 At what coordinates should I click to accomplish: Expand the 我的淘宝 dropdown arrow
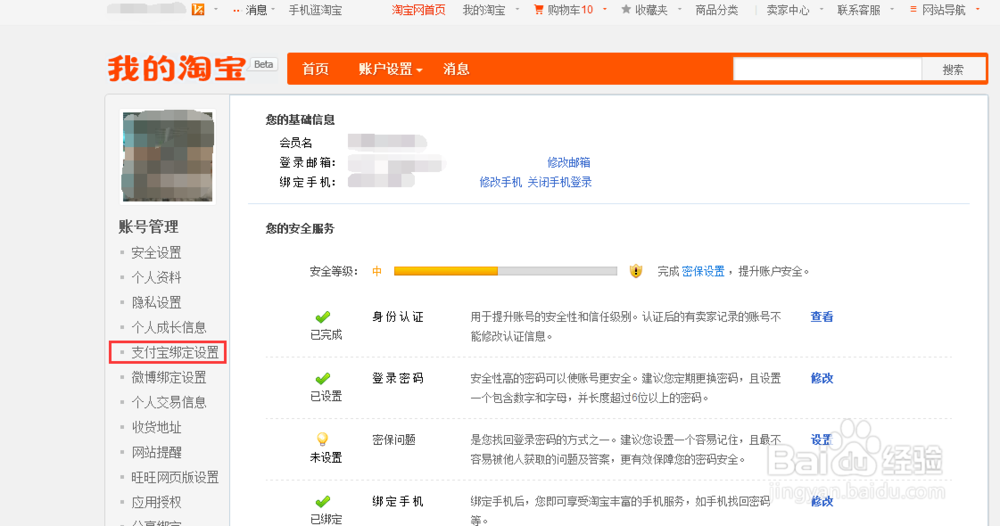pyautogui.click(x=517, y=9)
